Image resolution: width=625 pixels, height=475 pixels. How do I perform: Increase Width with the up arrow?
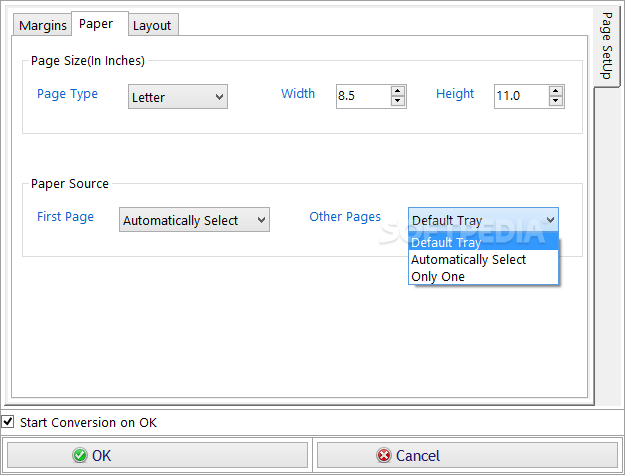397,91
